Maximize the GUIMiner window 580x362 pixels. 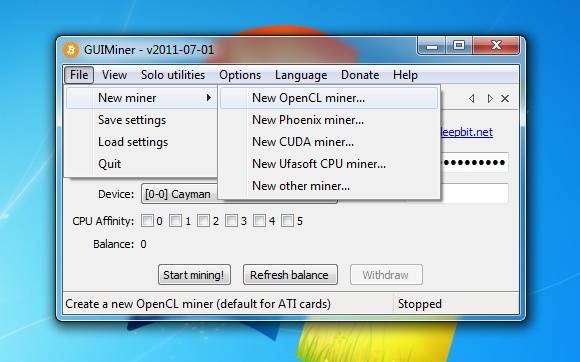459,46
